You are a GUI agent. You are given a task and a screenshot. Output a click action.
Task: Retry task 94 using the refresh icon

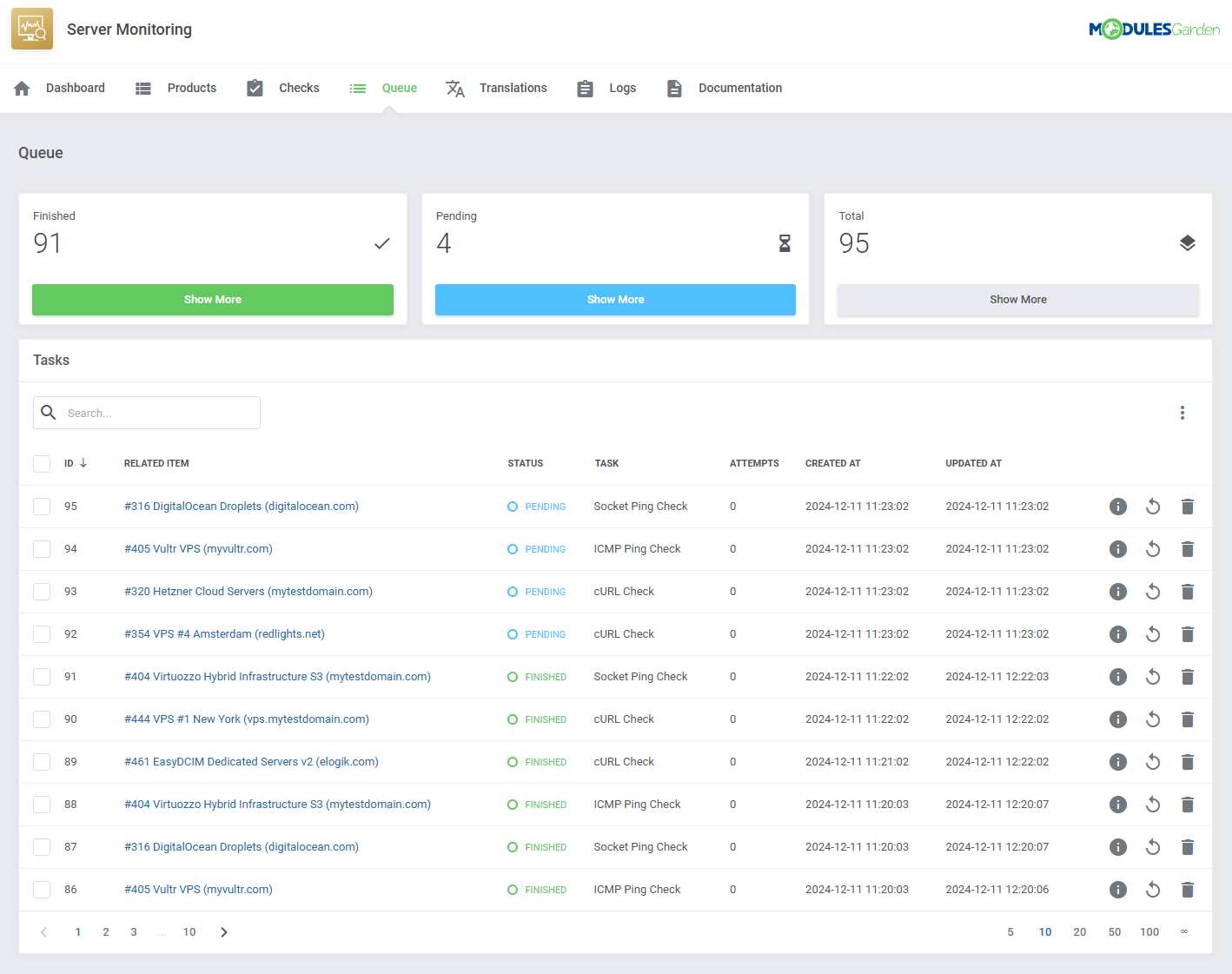(x=1153, y=548)
